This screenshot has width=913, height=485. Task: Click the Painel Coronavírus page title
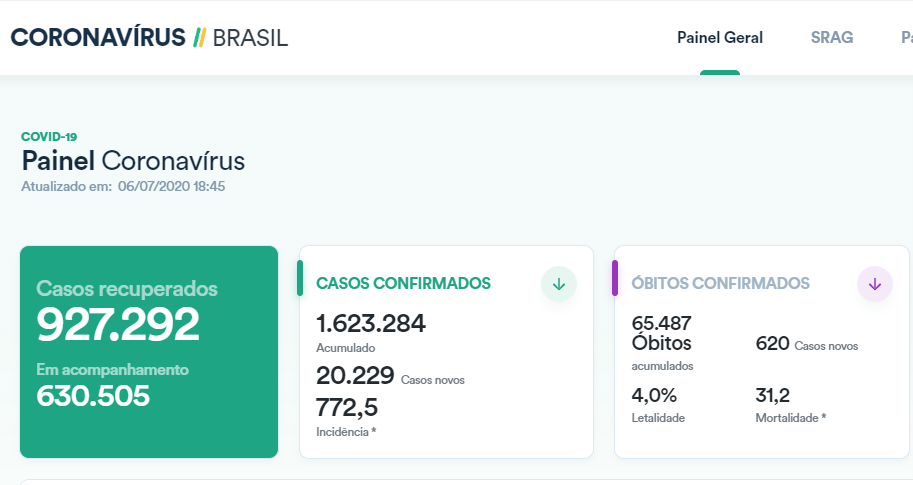[133, 161]
